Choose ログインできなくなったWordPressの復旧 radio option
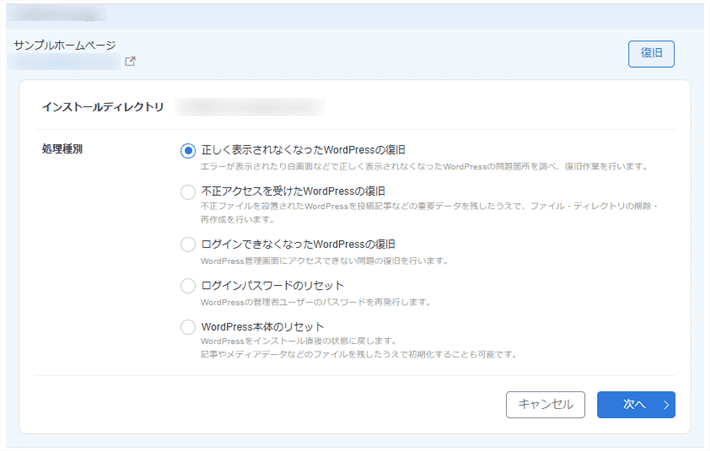 pos(188,245)
